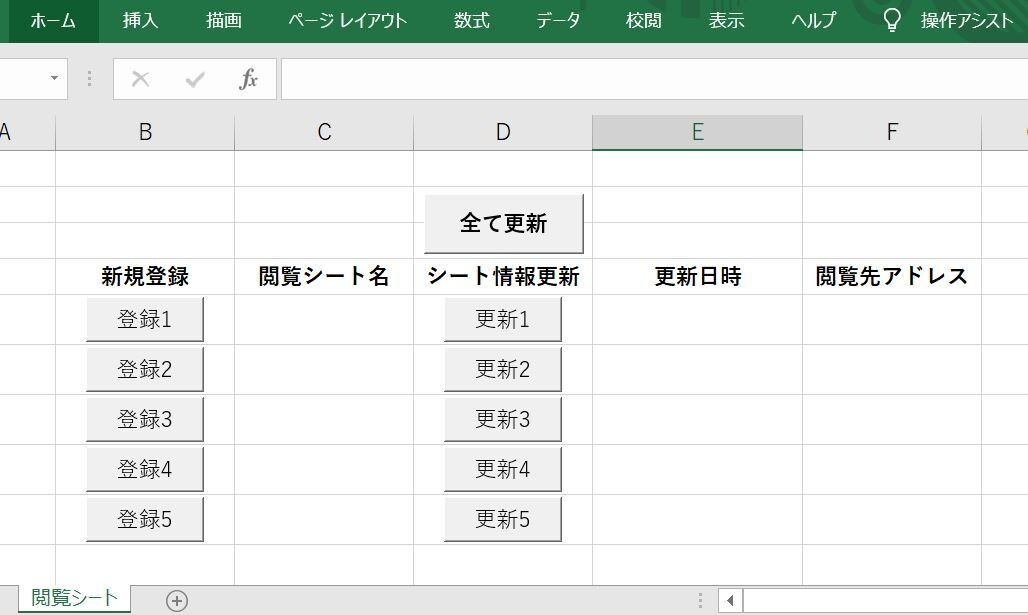Viewport: 1028px width, 615px height.
Task: Click the 更新1 button
Action: pos(503,319)
